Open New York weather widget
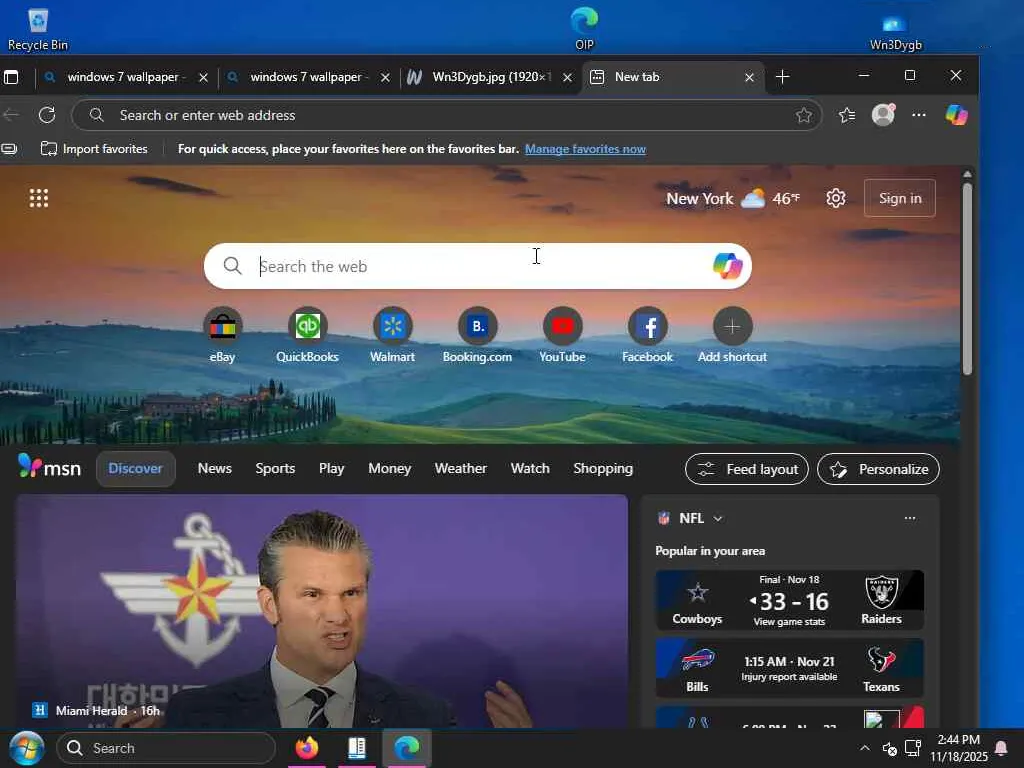 click(x=733, y=198)
